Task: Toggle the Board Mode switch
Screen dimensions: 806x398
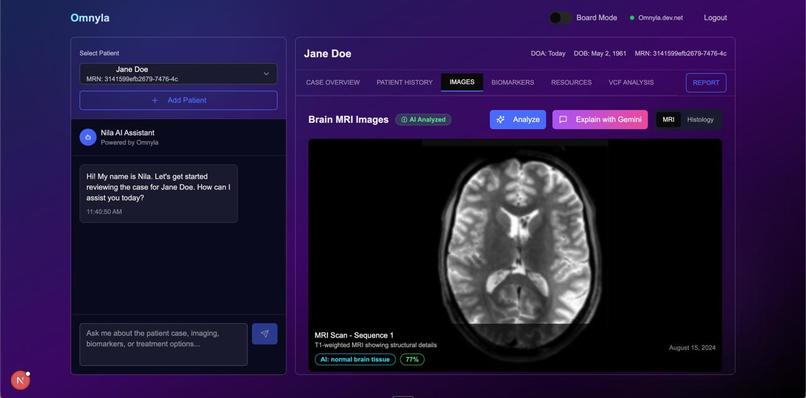Action: click(x=560, y=18)
